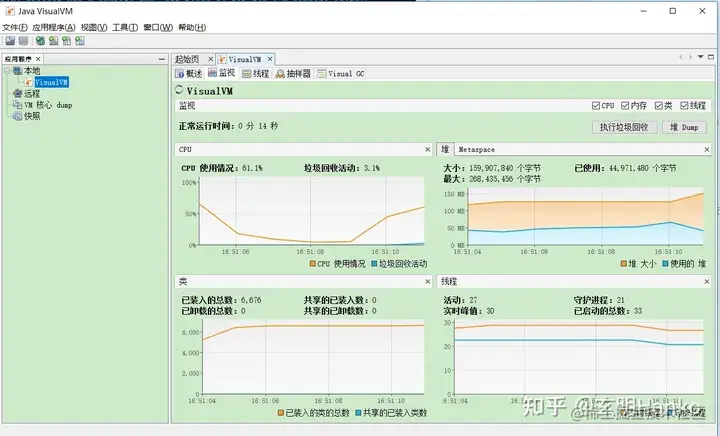Switch to the 概述 overview tab
The height and width of the screenshot is (436, 720).
pyautogui.click(x=189, y=73)
